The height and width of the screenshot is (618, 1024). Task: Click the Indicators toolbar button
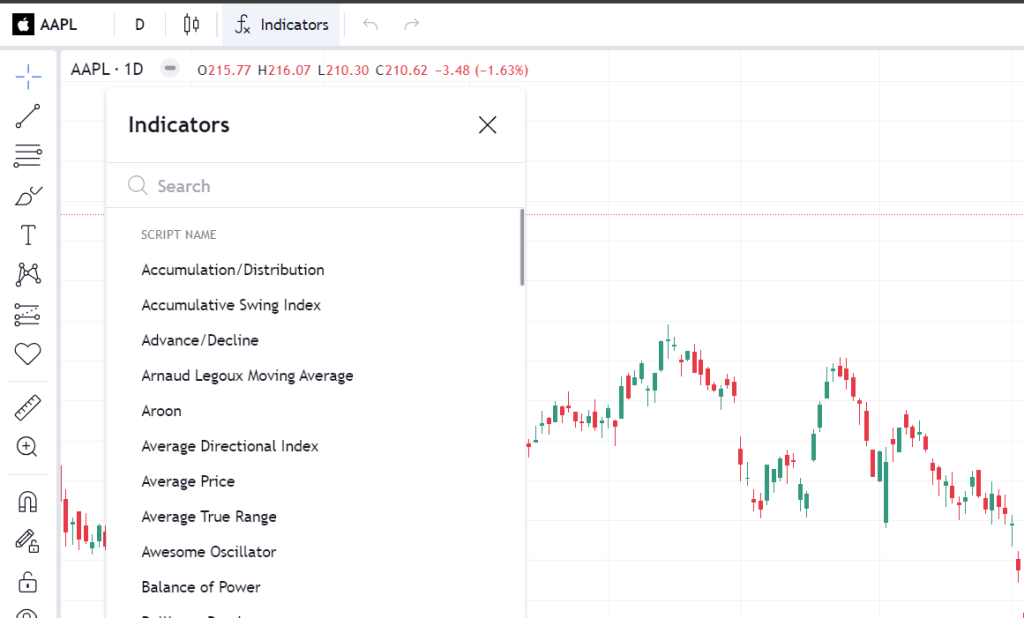click(x=281, y=24)
